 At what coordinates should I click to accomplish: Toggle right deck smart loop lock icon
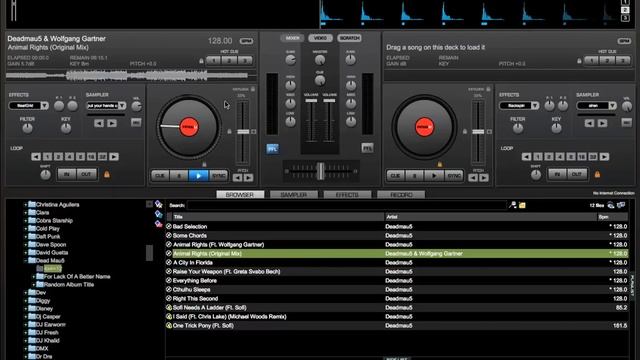pyautogui.click(x=597, y=174)
